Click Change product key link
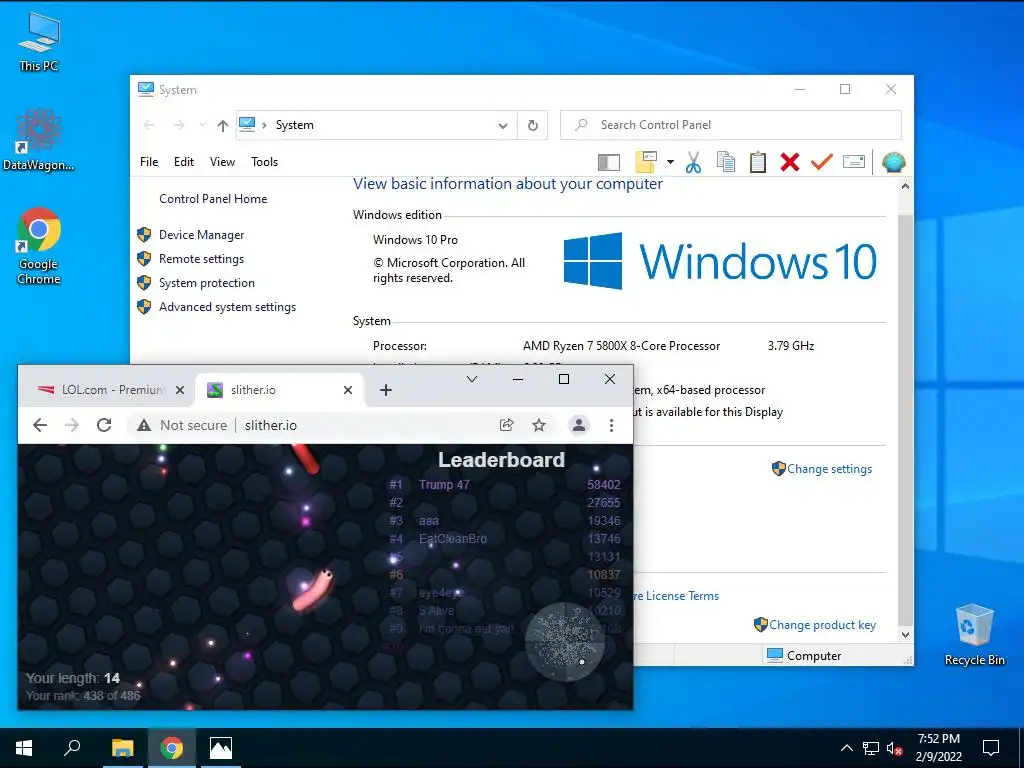The width and height of the screenshot is (1024, 768). click(x=822, y=625)
